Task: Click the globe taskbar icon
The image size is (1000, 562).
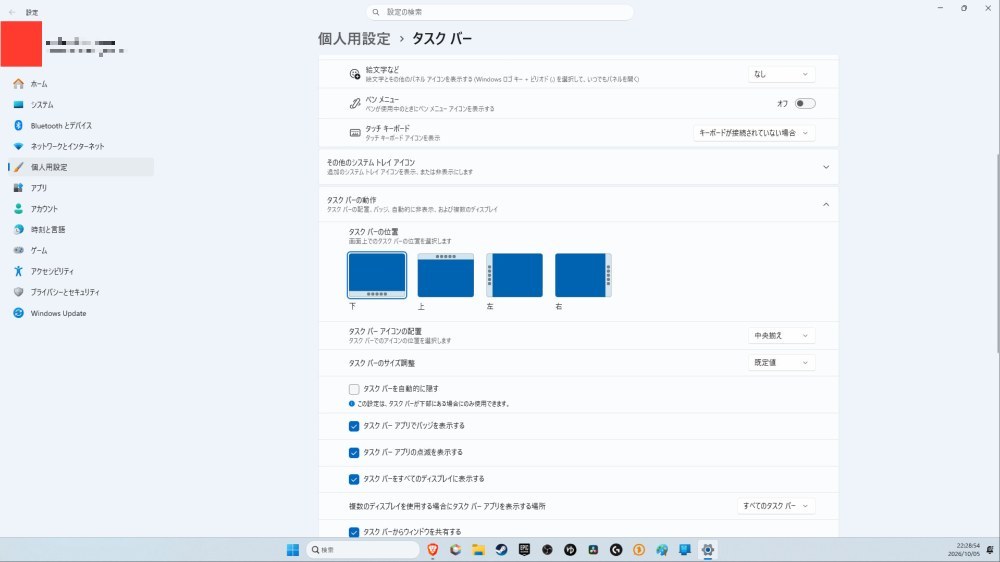Action: (x=662, y=550)
